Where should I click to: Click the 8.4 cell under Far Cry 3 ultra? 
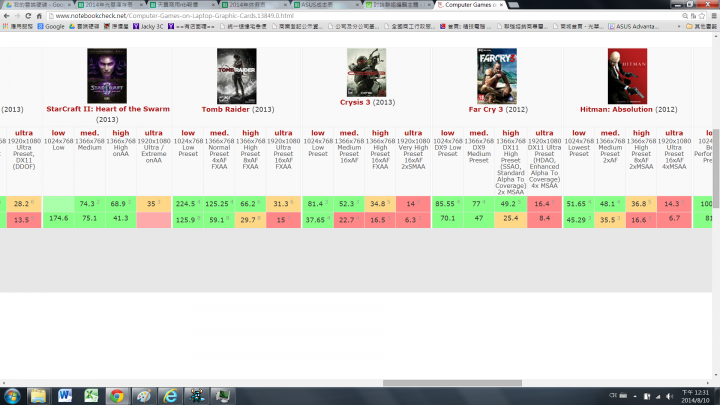click(x=545, y=219)
